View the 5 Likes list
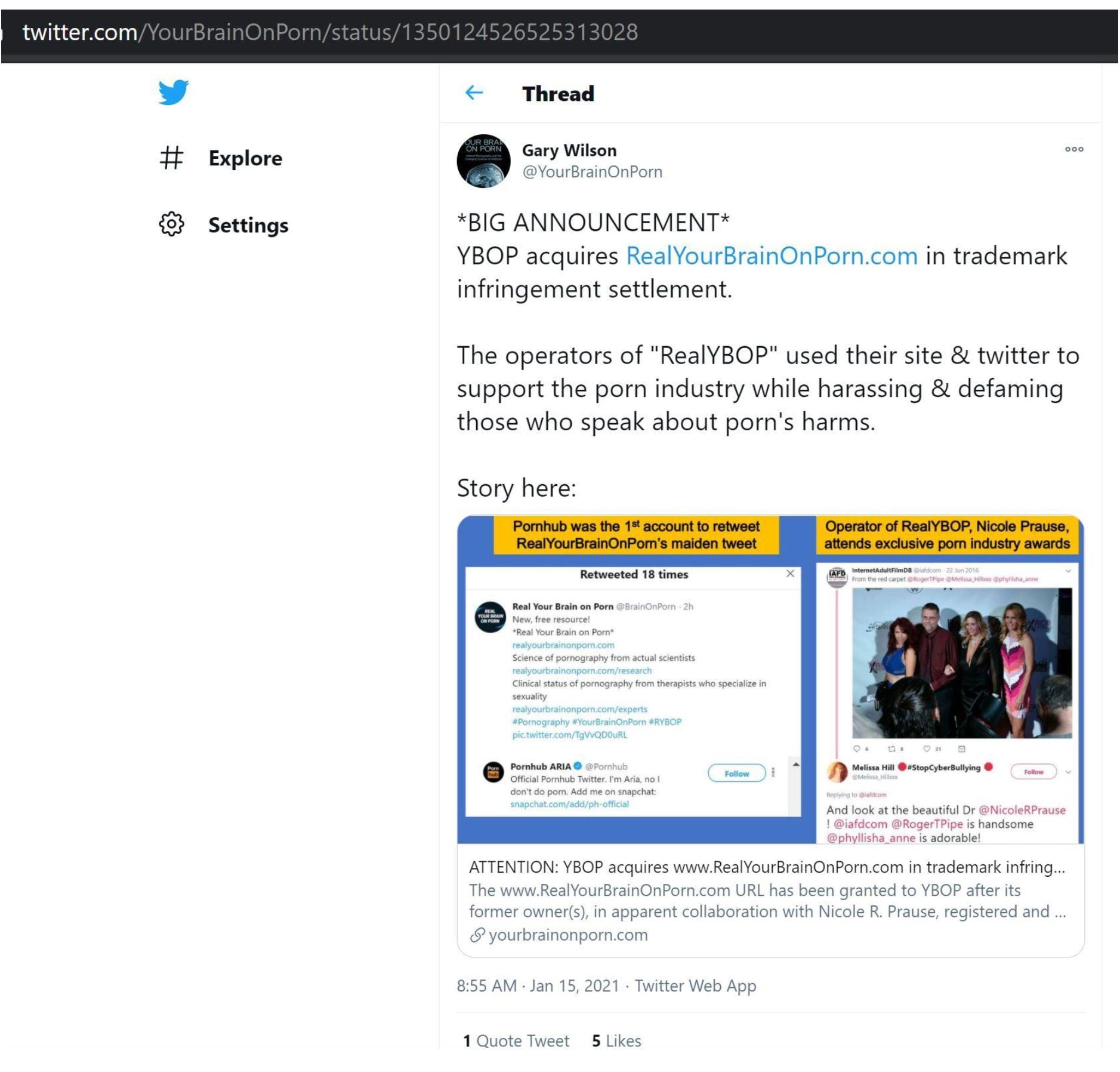1120x1072 pixels. click(x=616, y=1040)
